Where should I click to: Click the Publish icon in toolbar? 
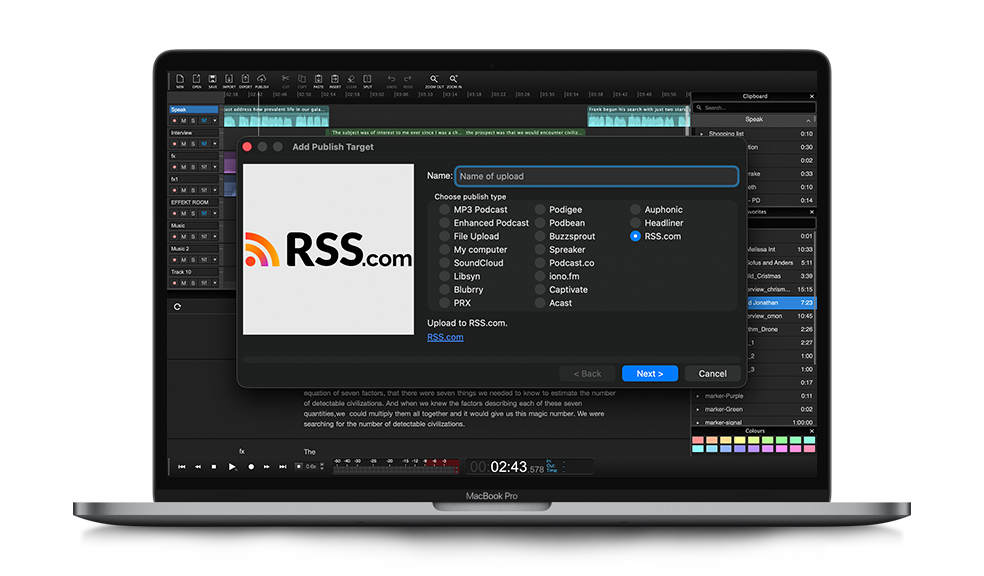[x=262, y=80]
